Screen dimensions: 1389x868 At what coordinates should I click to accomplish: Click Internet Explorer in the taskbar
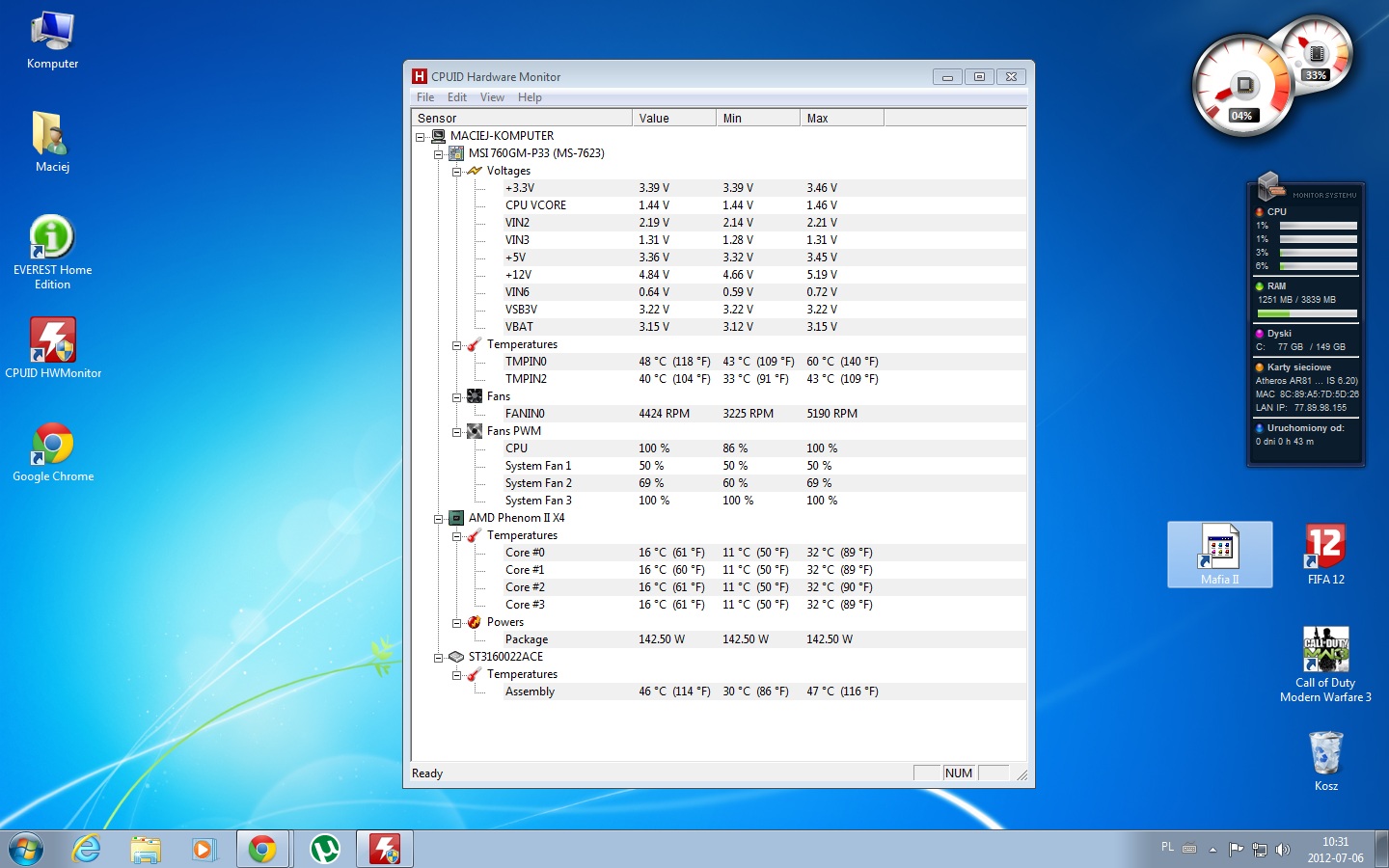point(87,849)
